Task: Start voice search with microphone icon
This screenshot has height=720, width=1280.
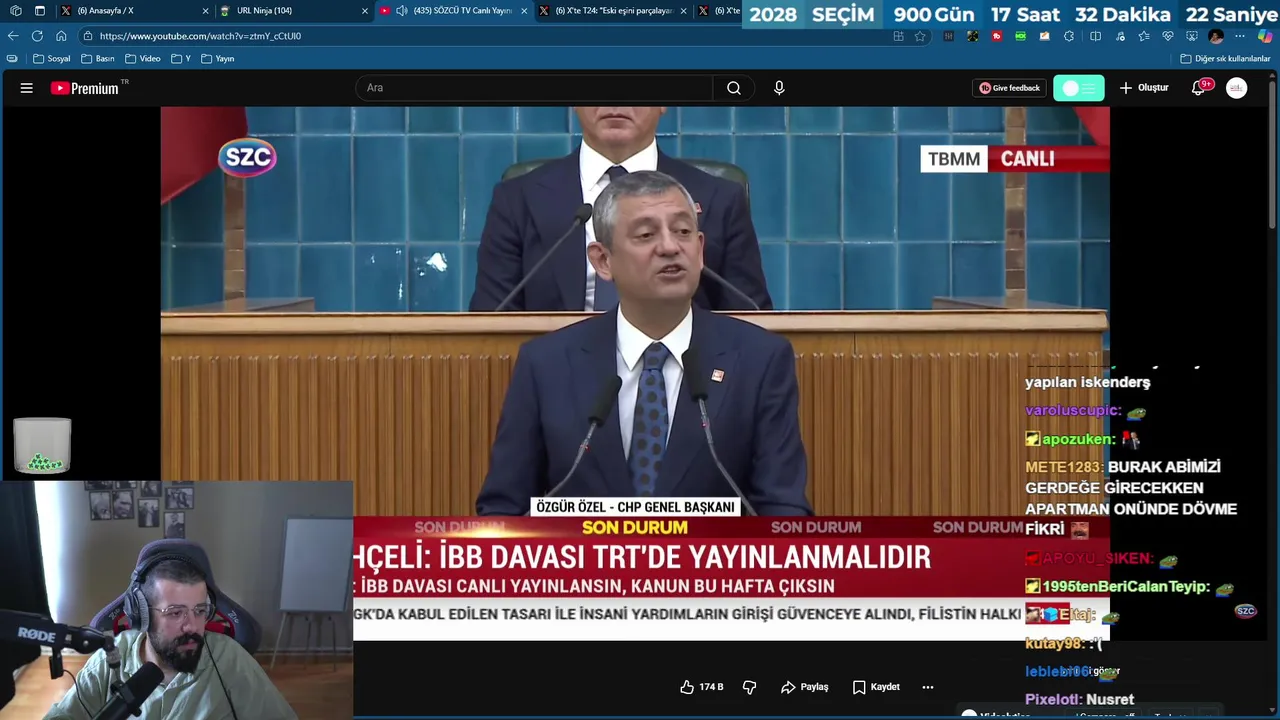Action: pyautogui.click(x=779, y=88)
